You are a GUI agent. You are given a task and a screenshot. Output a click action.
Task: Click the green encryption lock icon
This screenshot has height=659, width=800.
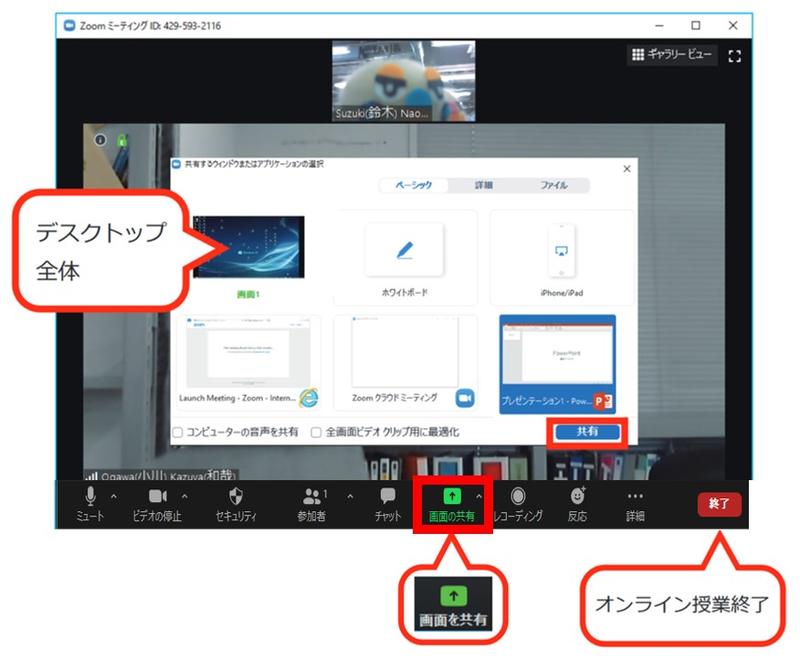(122, 140)
